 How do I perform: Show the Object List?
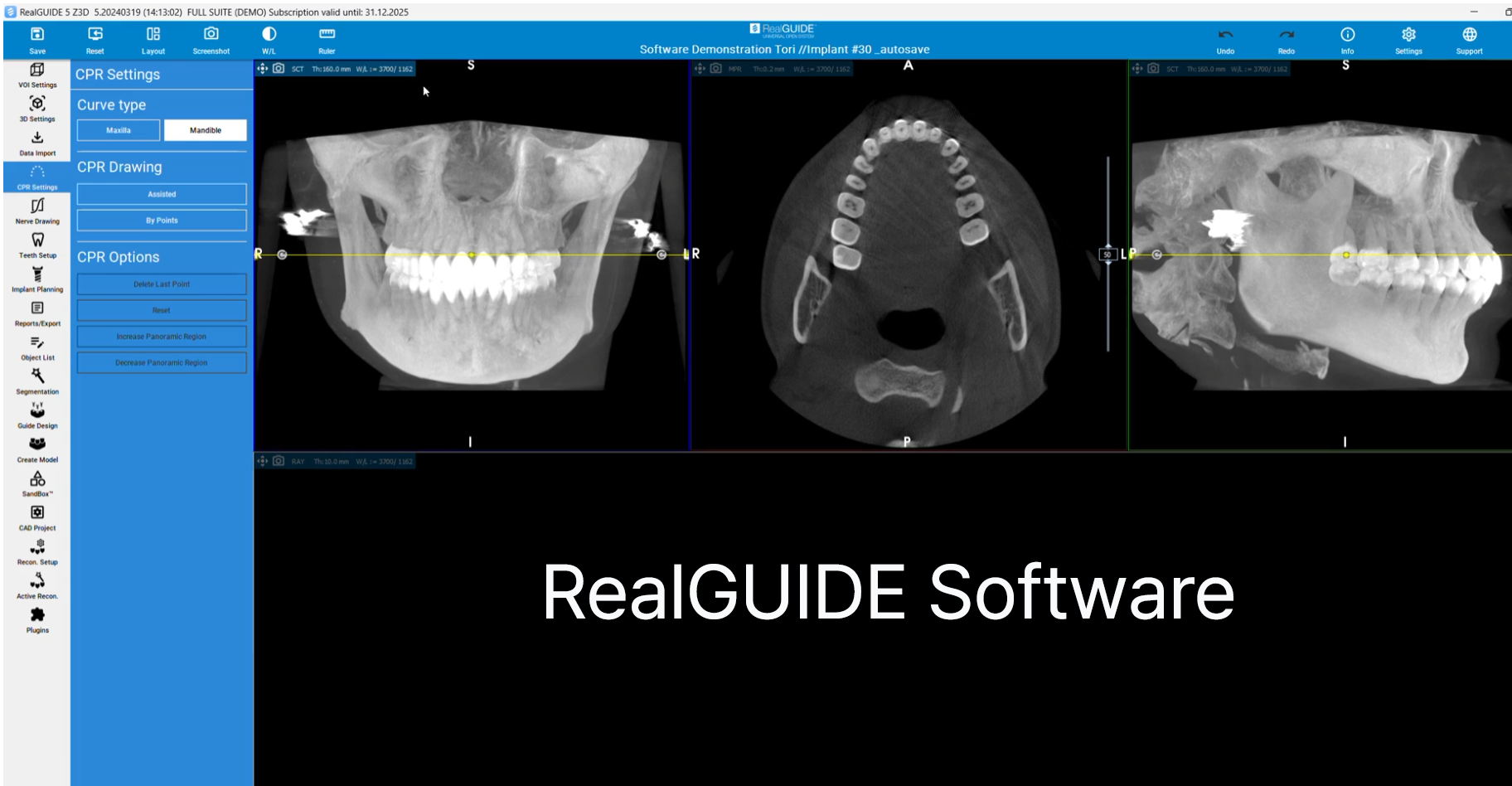(x=37, y=347)
